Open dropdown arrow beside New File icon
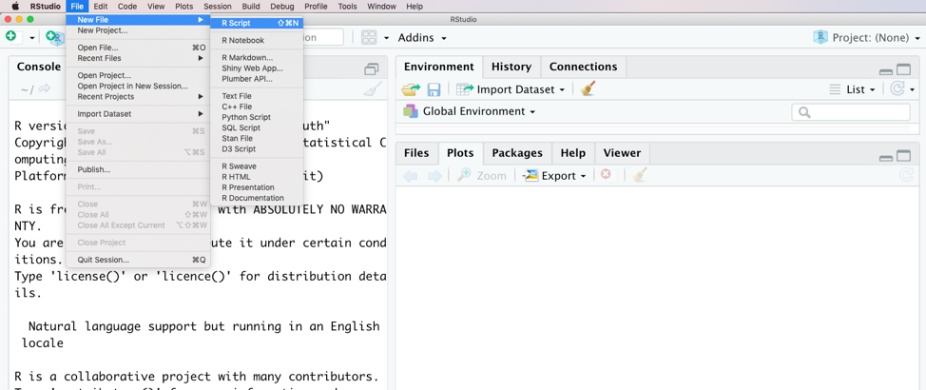Image resolution: width=926 pixels, height=390 pixels. click(32, 38)
